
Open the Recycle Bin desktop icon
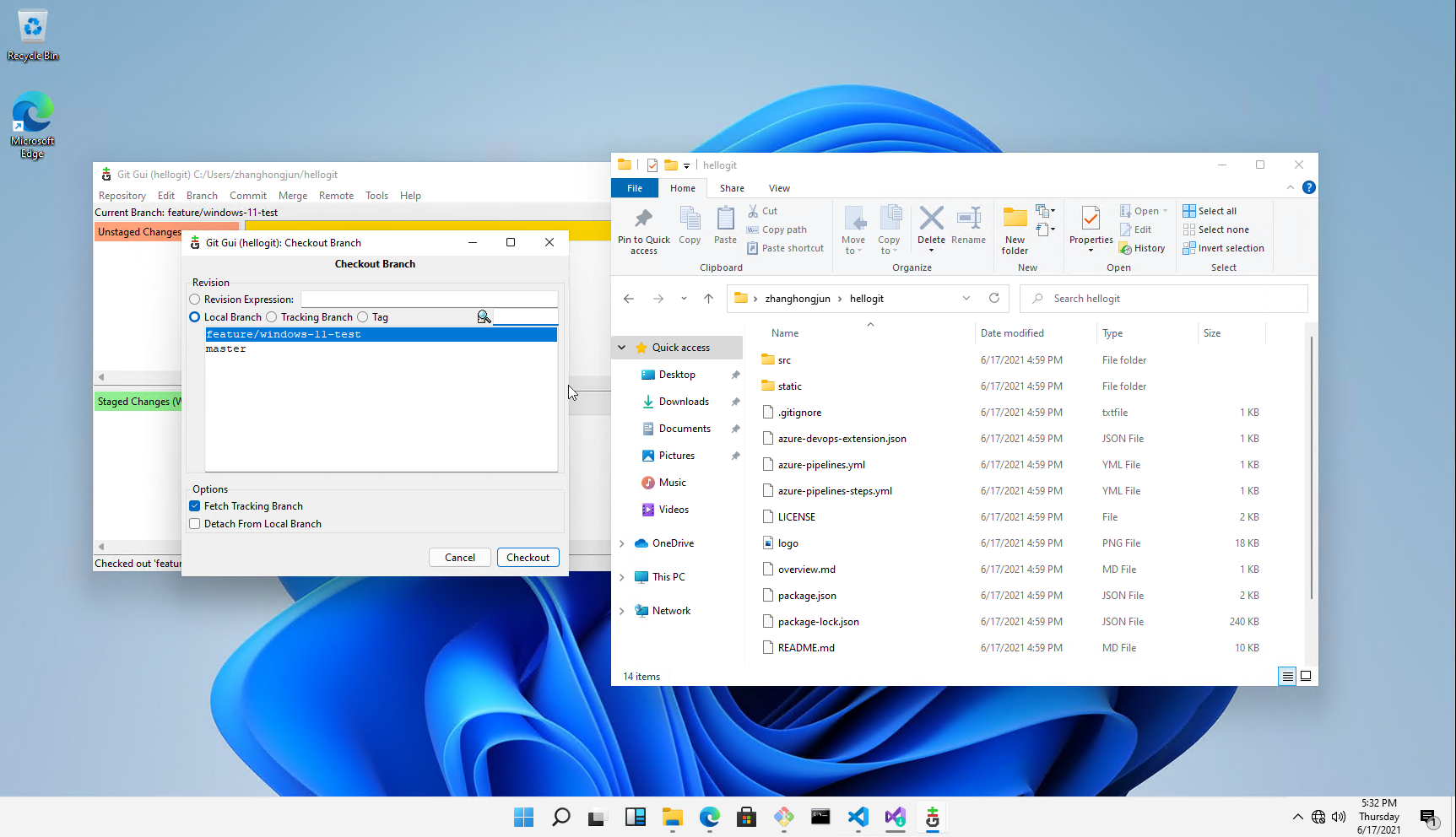pos(33,35)
